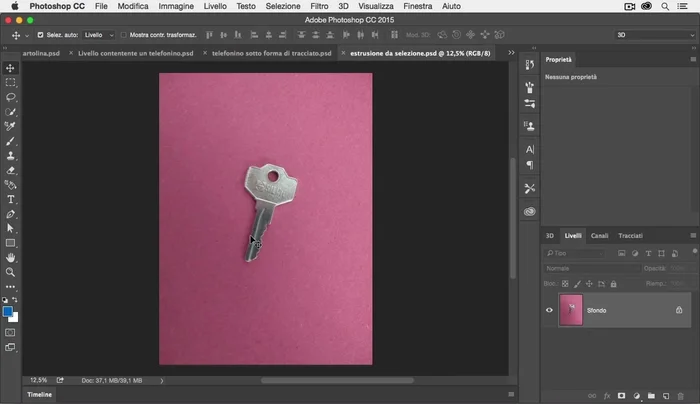
Task: Choose the Type (text) tool
Action: (11, 199)
